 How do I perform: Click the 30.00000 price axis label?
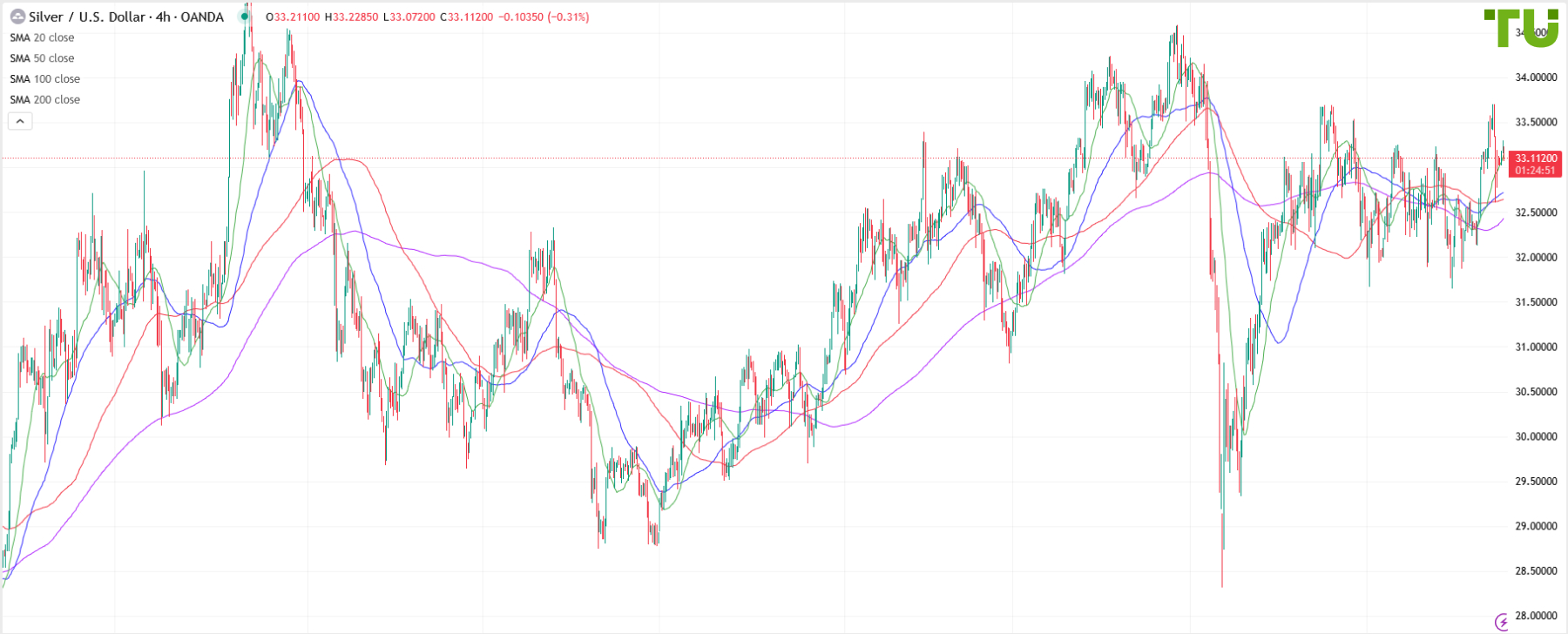1536,437
